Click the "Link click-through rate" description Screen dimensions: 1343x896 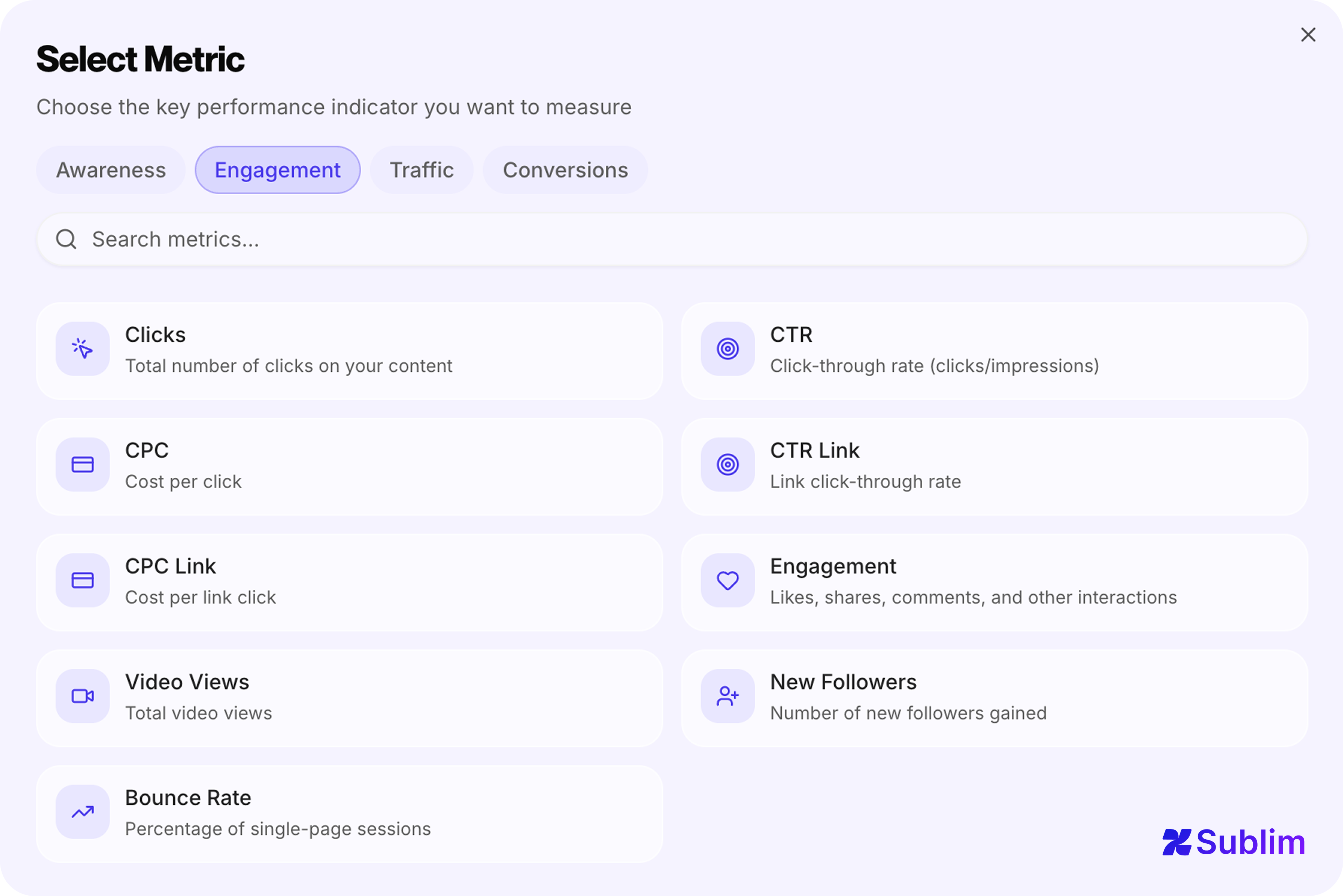click(865, 482)
